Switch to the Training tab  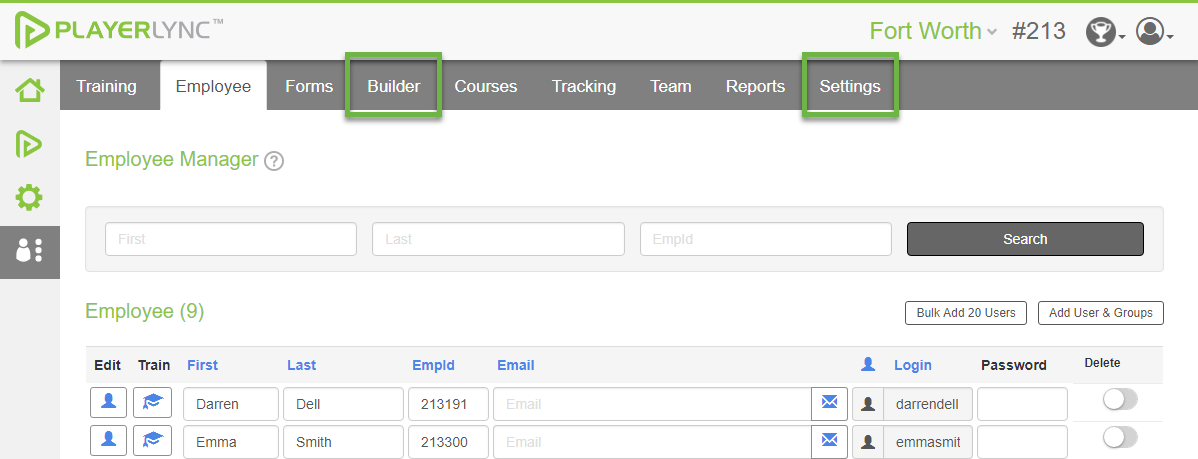tap(106, 86)
